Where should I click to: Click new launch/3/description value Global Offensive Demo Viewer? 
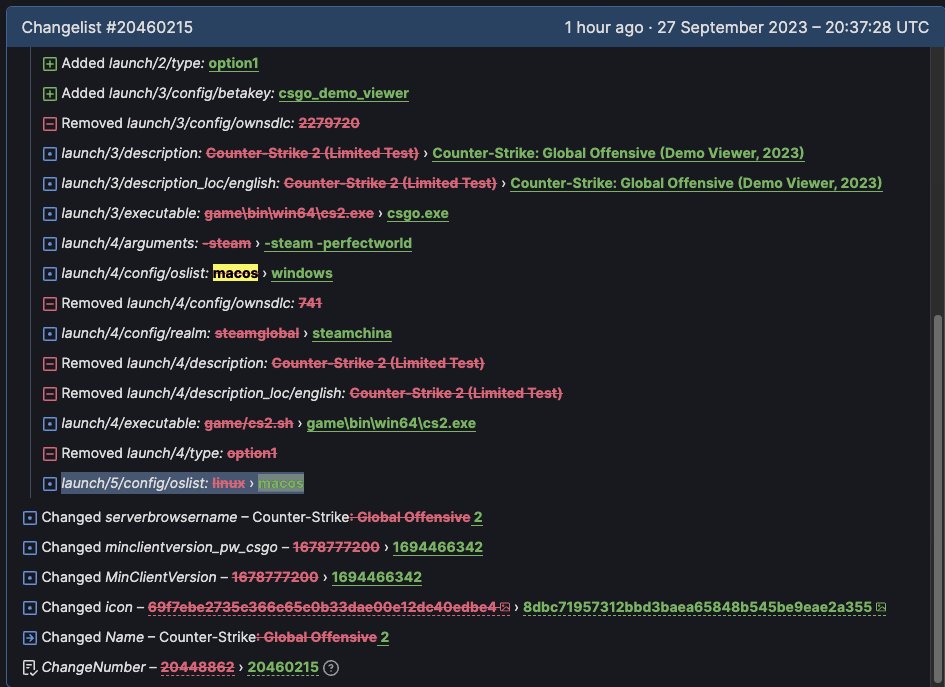618,153
